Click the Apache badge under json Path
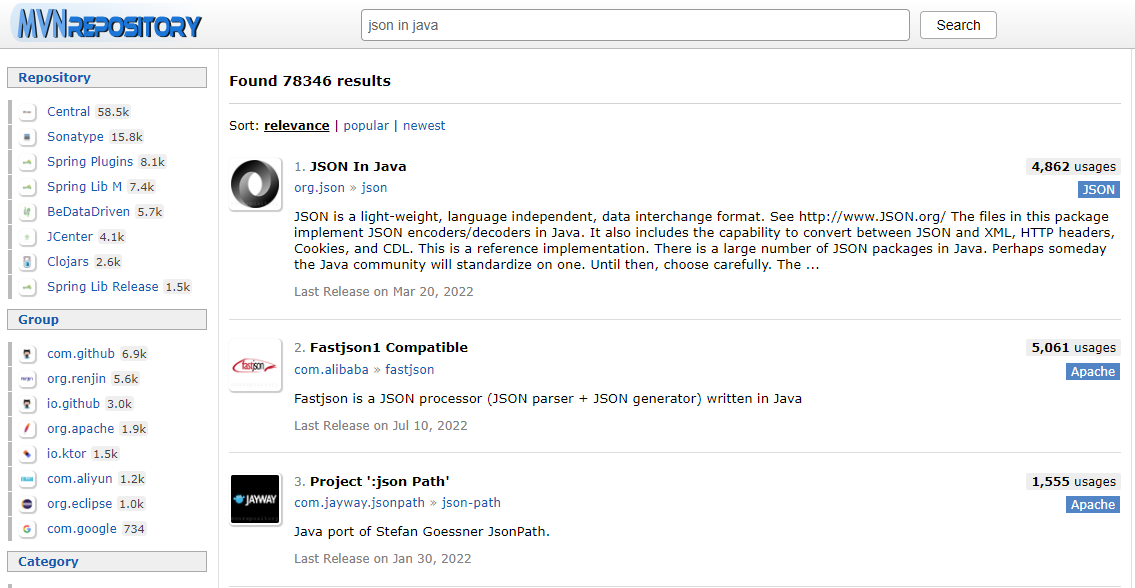 pos(1092,505)
